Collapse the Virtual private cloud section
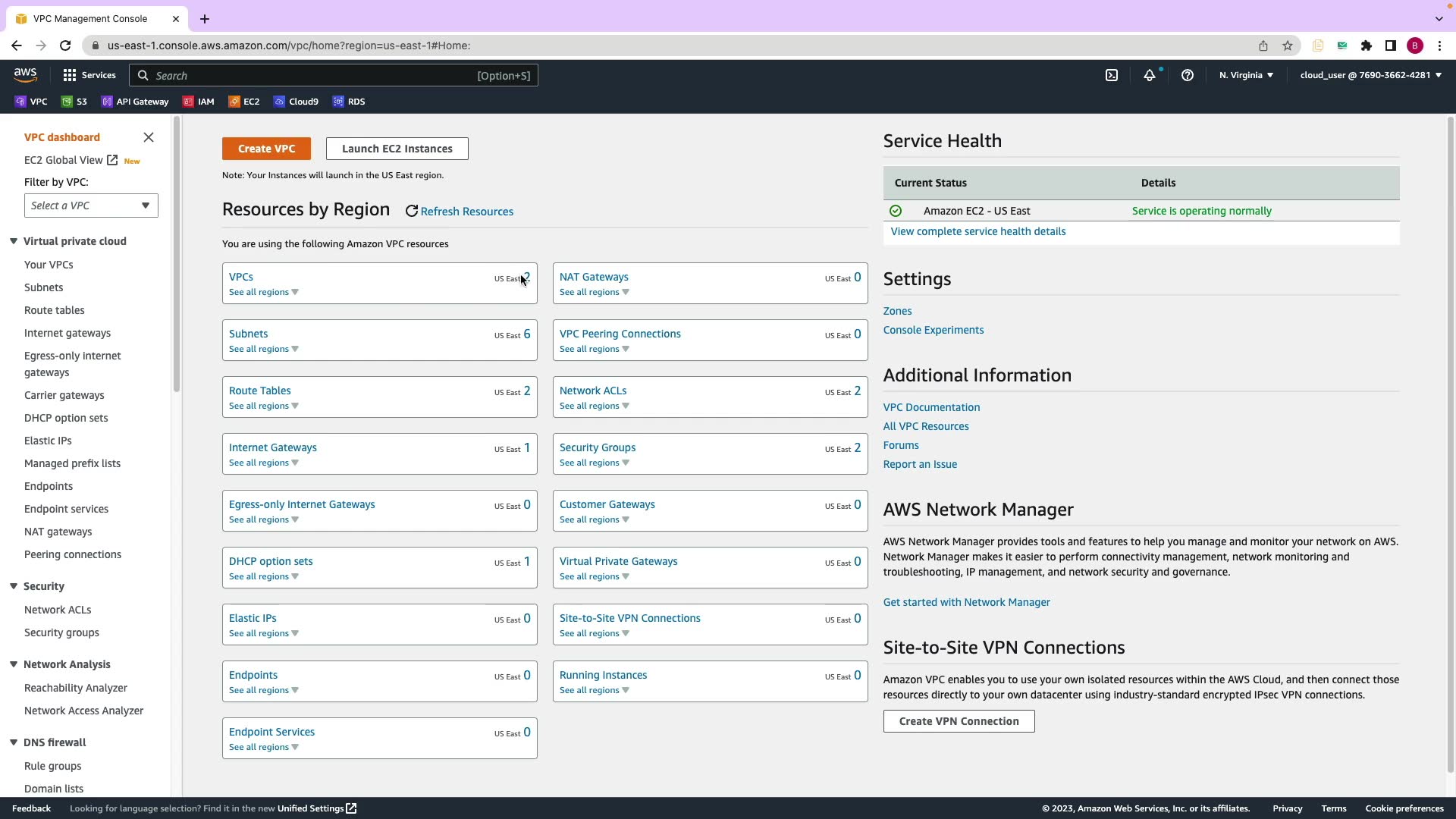Viewport: 1456px width, 819px height. coord(14,241)
